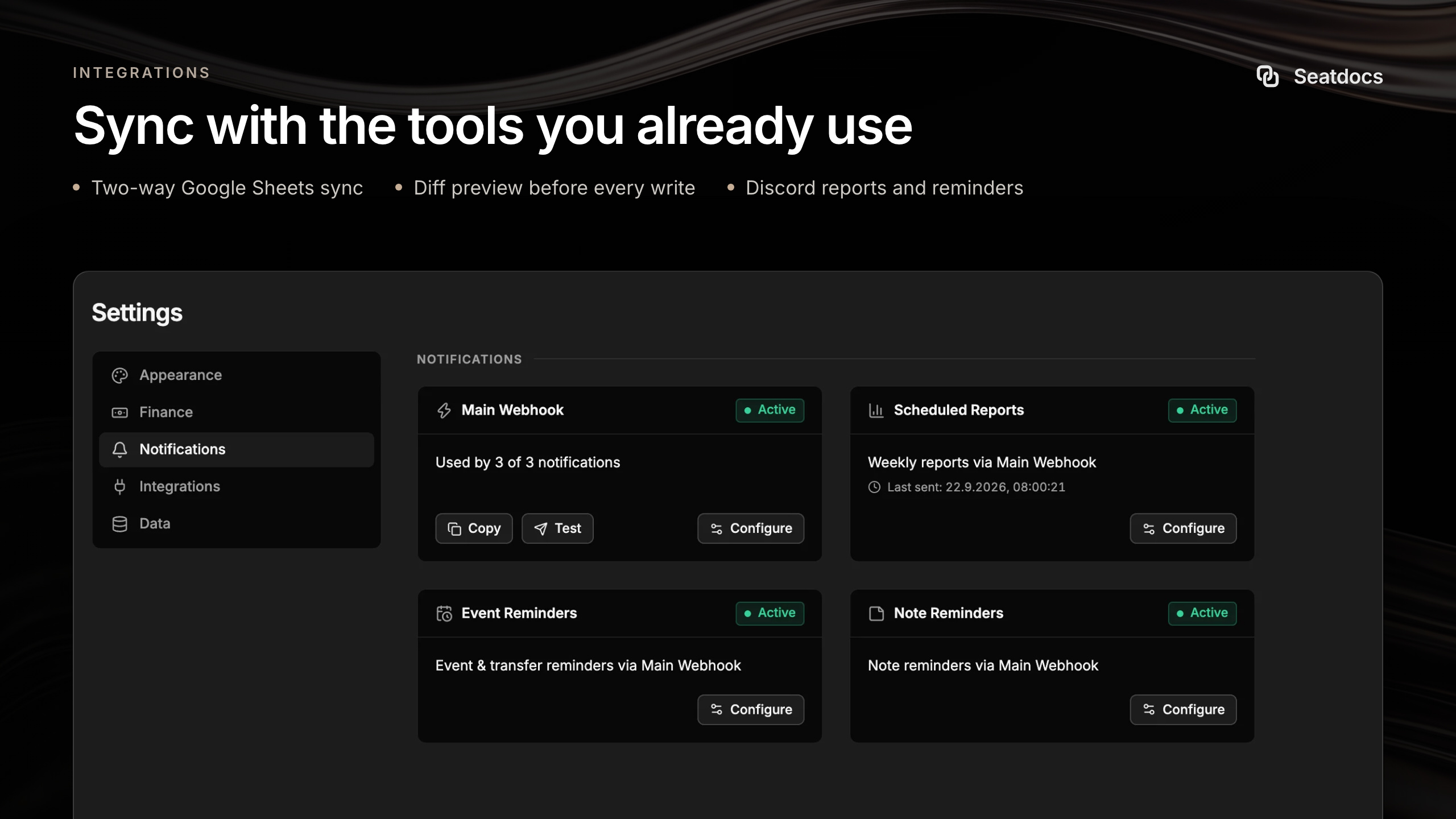Image resolution: width=1456 pixels, height=819 pixels.
Task: Click 'Discord reports and reminders' bullet
Action: point(884,188)
